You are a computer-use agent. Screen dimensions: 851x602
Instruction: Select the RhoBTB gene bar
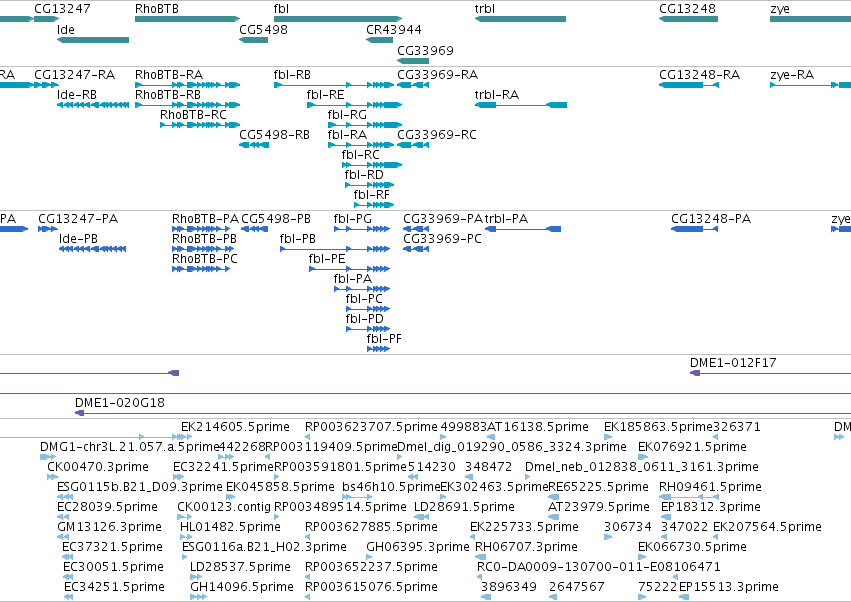coord(187,19)
